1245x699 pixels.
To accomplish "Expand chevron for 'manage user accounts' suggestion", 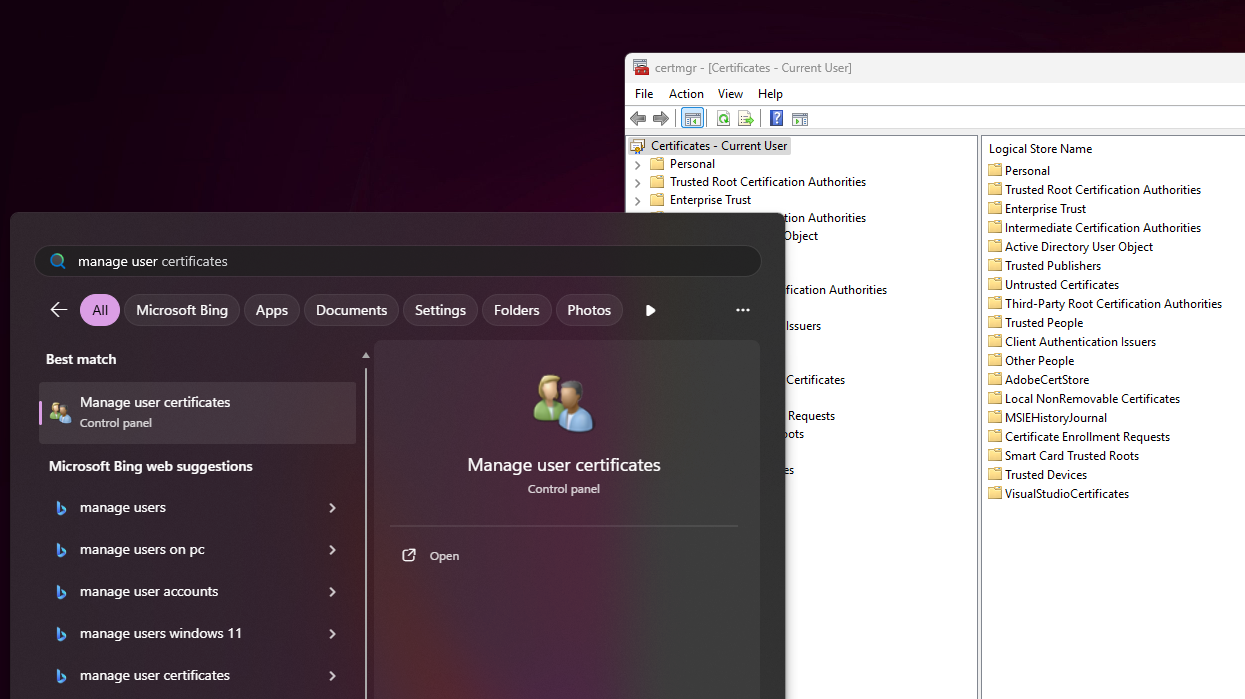I will coord(332,592).
